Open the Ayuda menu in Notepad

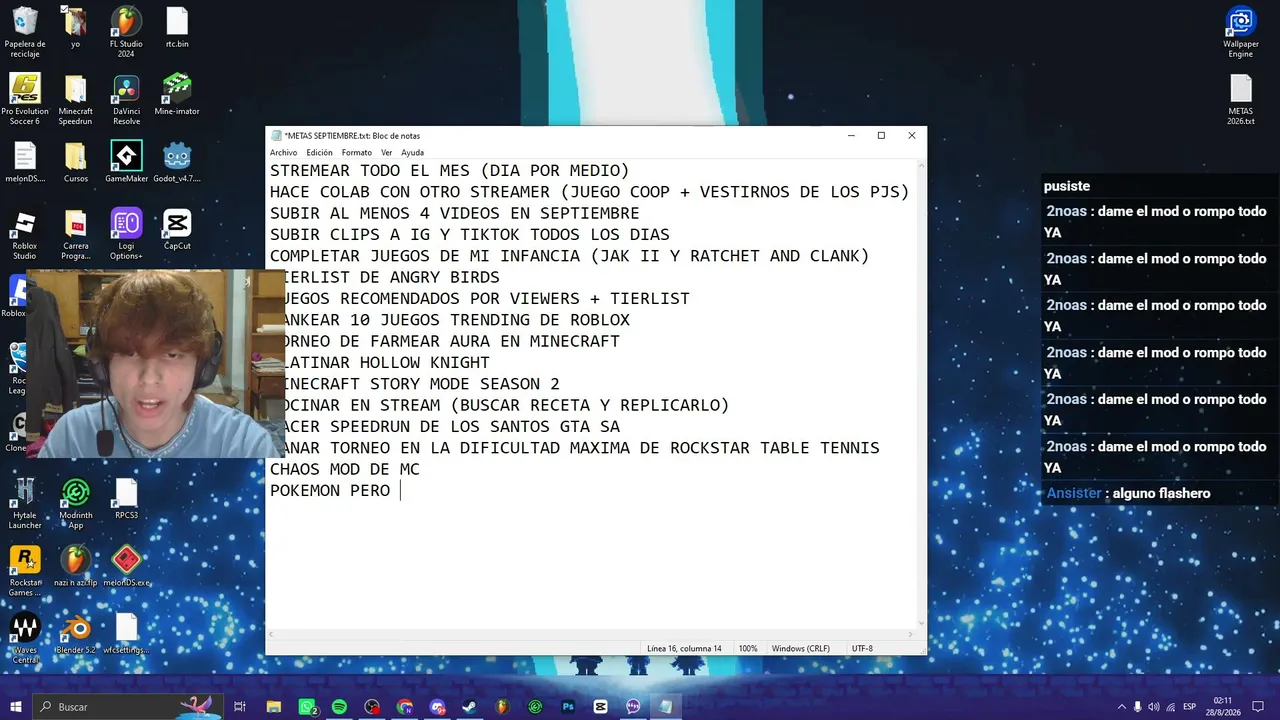(x=412, y=153)
